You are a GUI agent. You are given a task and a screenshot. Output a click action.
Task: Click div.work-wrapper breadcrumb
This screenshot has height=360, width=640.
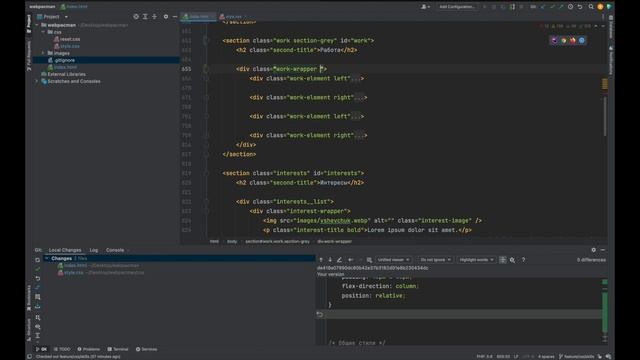coord(335,241)
